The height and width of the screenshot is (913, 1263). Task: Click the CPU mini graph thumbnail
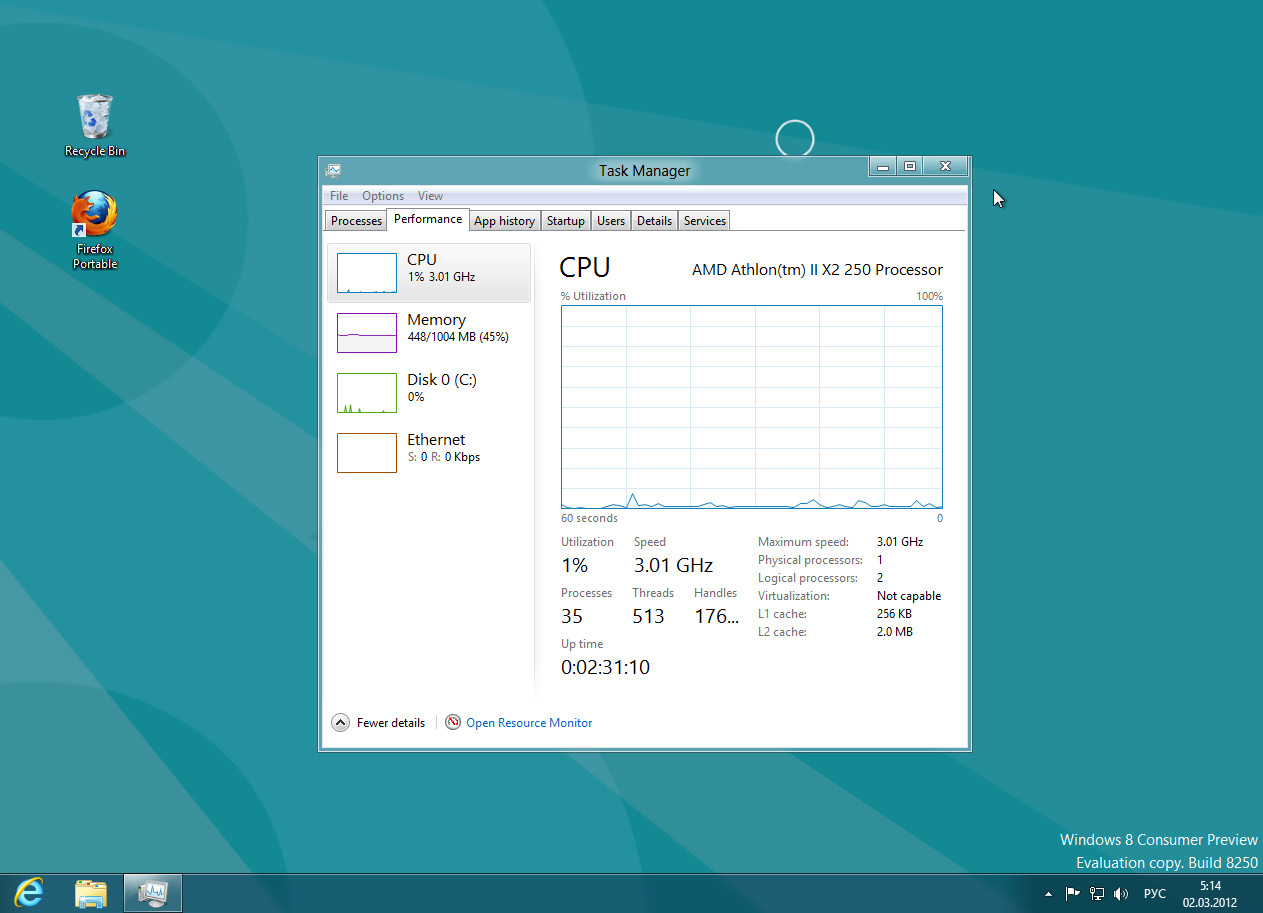(367, 273)
